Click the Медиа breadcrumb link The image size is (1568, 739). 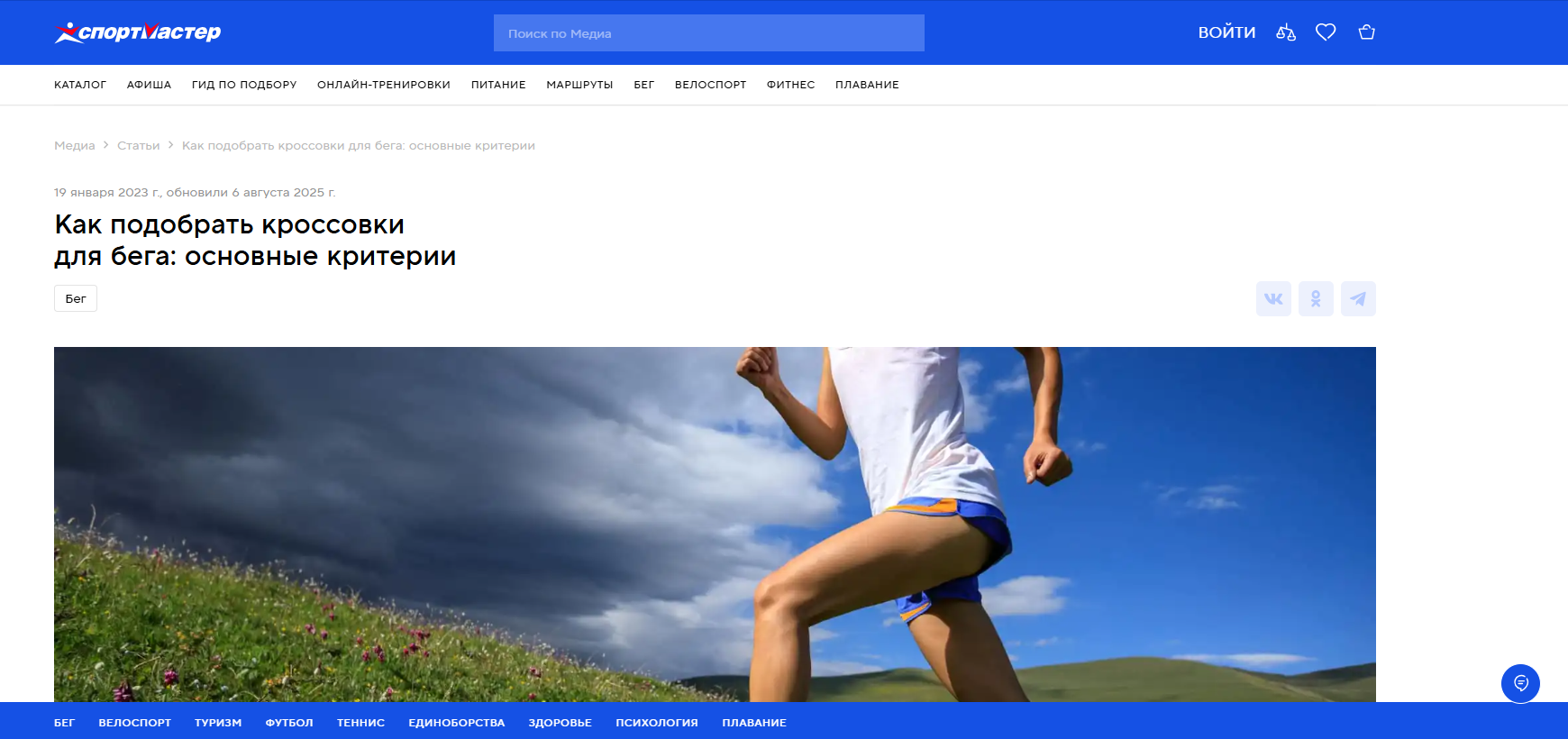(74, 146)
